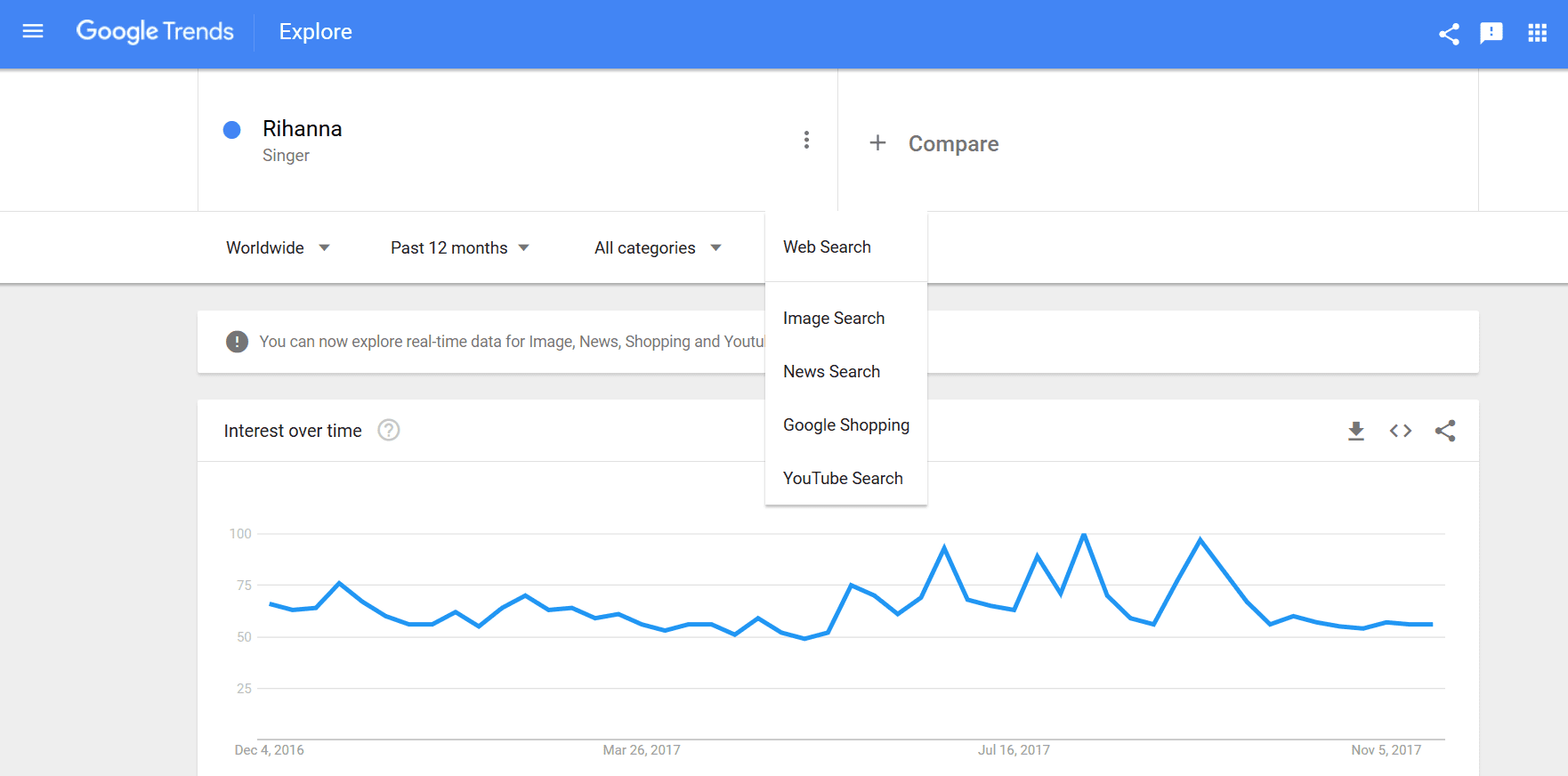Click the Google Trends logo
This screenshot has width=1568, height=776.
click(155, 32)
